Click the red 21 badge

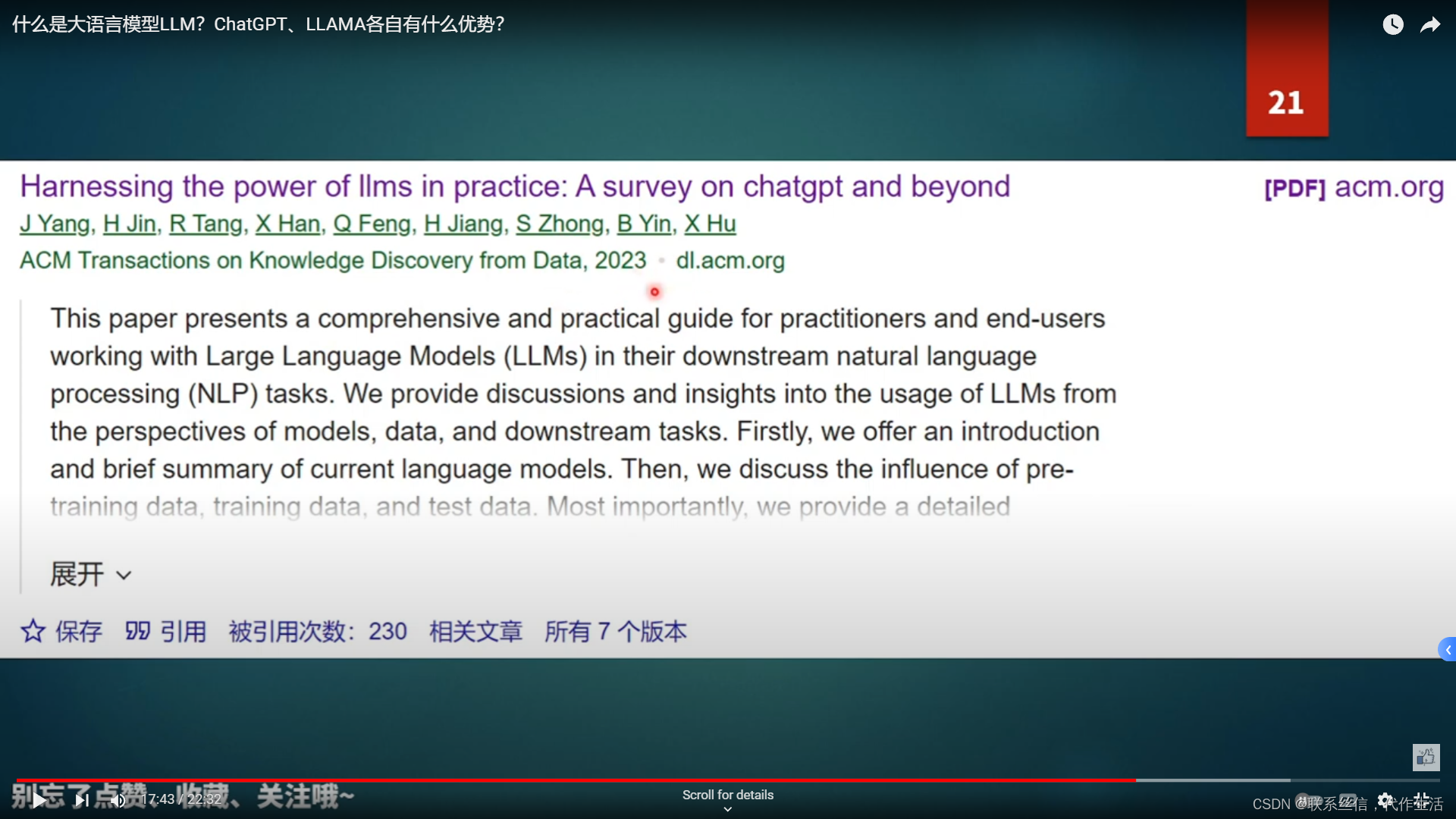pyautogui.click(x=1287, y=68)
